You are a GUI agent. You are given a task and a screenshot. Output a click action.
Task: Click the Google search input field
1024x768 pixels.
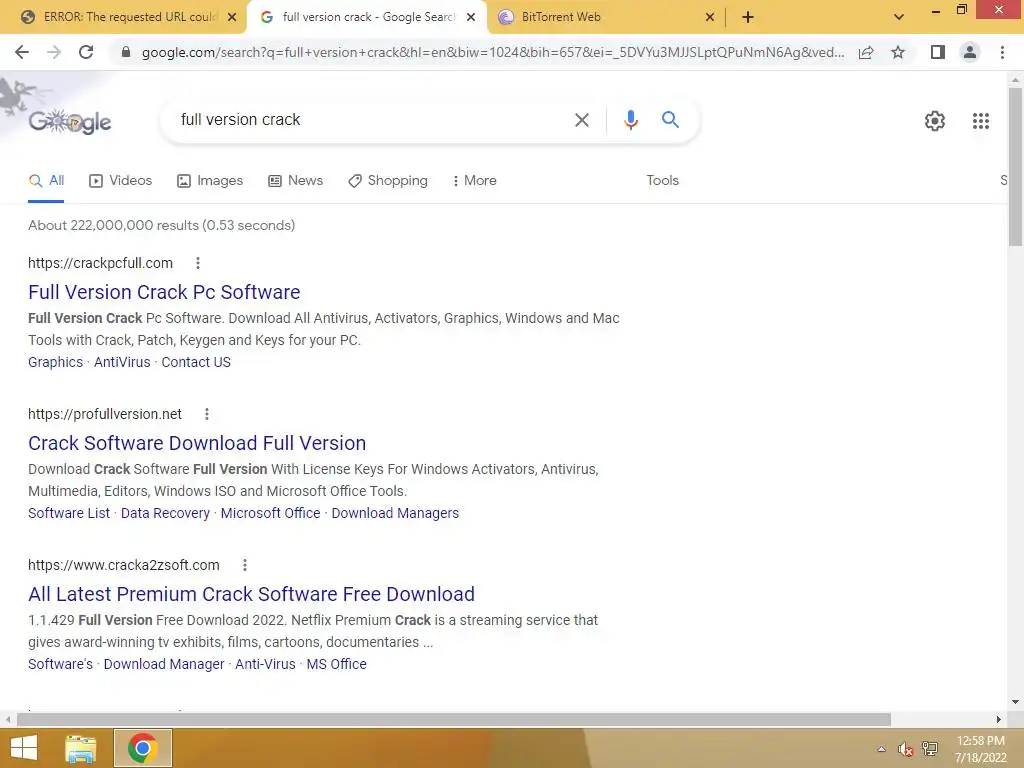pyautogui.click(x=369, y=120)
